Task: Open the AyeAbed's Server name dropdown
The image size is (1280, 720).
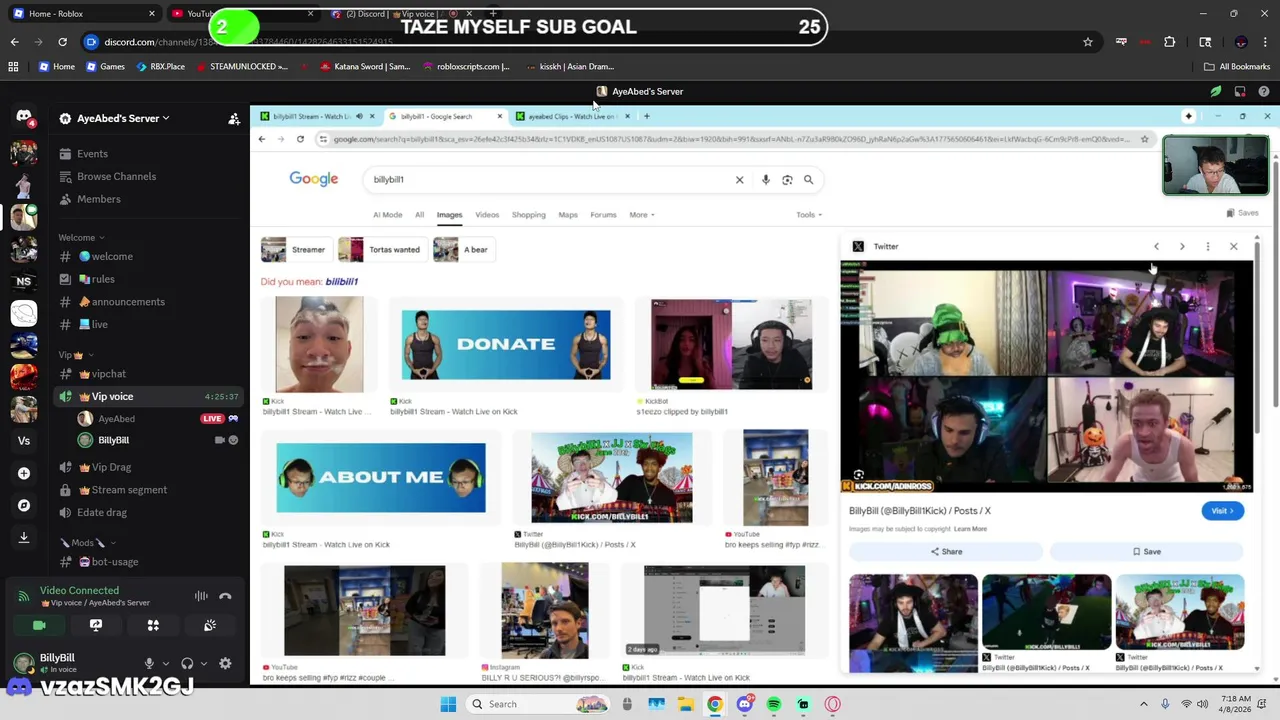Action: tap(123, 118)
